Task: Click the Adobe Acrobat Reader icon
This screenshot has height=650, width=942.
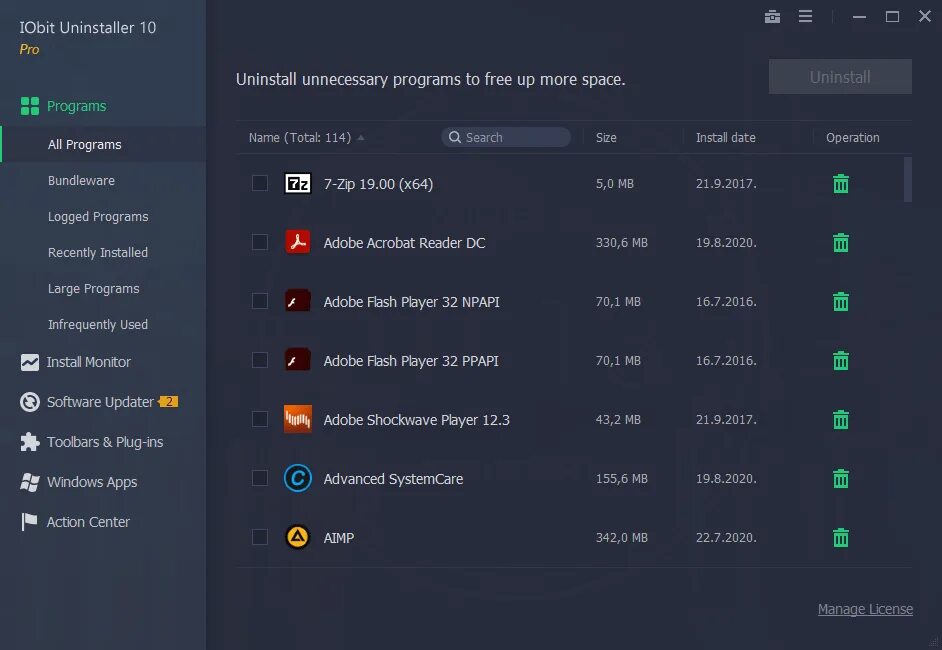Action: (x=297, y=242)
